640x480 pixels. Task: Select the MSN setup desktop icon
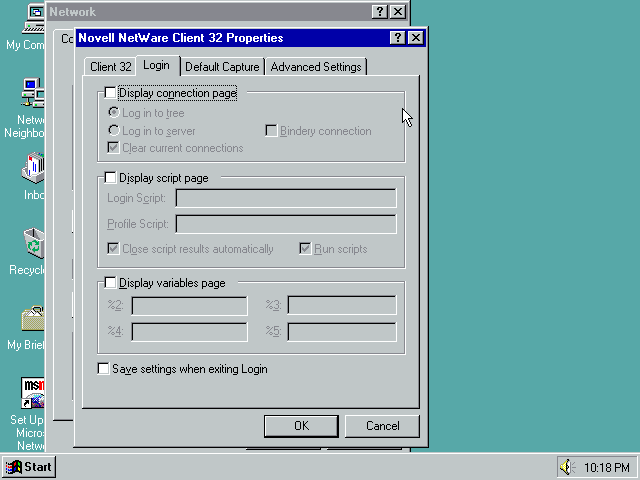click(x=33, y=393)
